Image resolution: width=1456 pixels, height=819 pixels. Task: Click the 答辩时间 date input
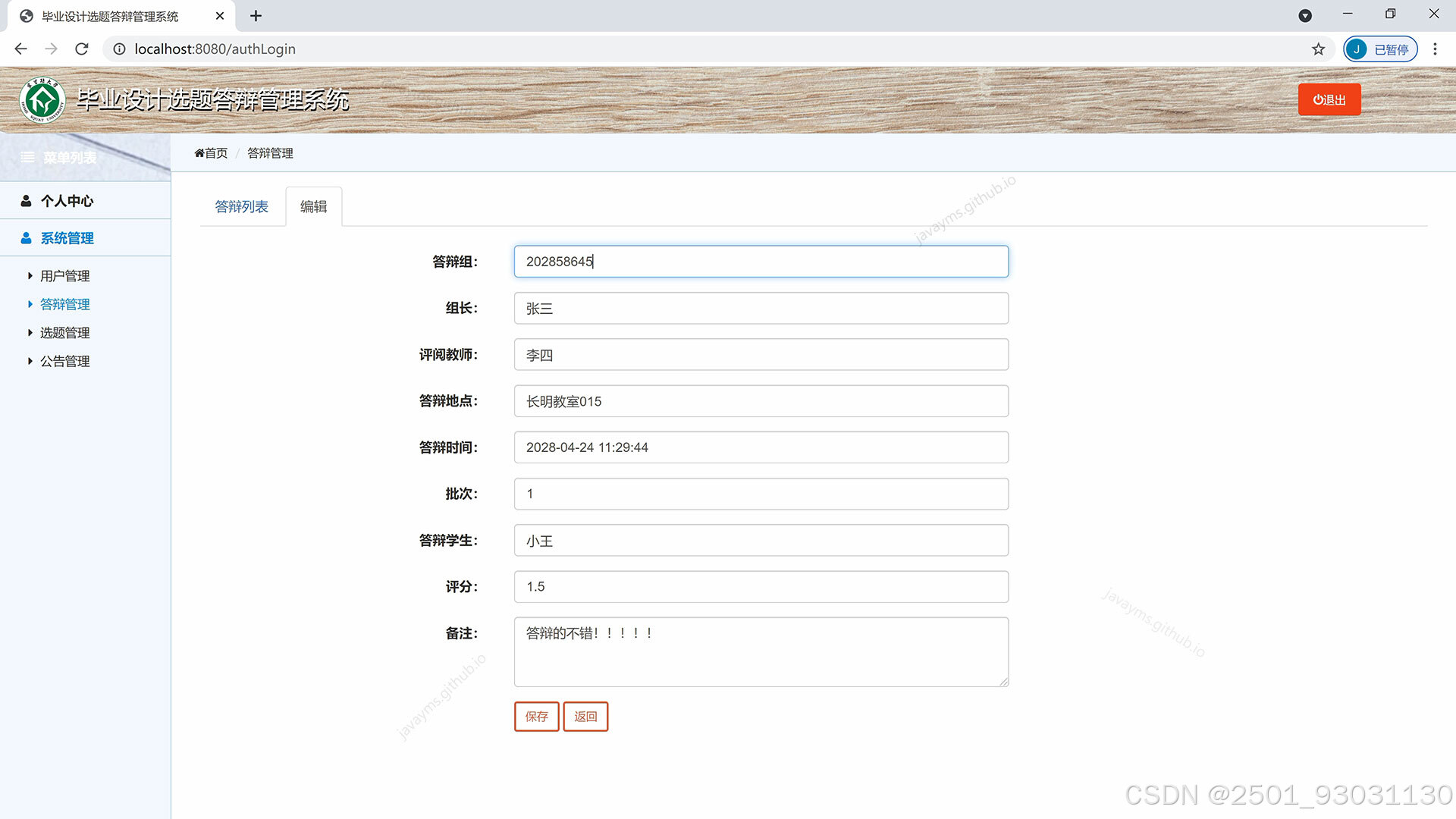[x=761, y=447]
